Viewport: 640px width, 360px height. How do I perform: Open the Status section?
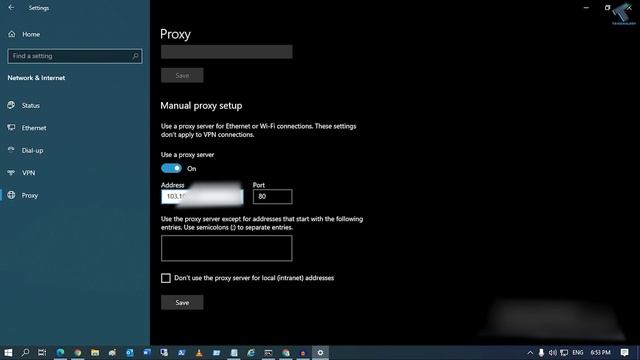tap(24, 105)
